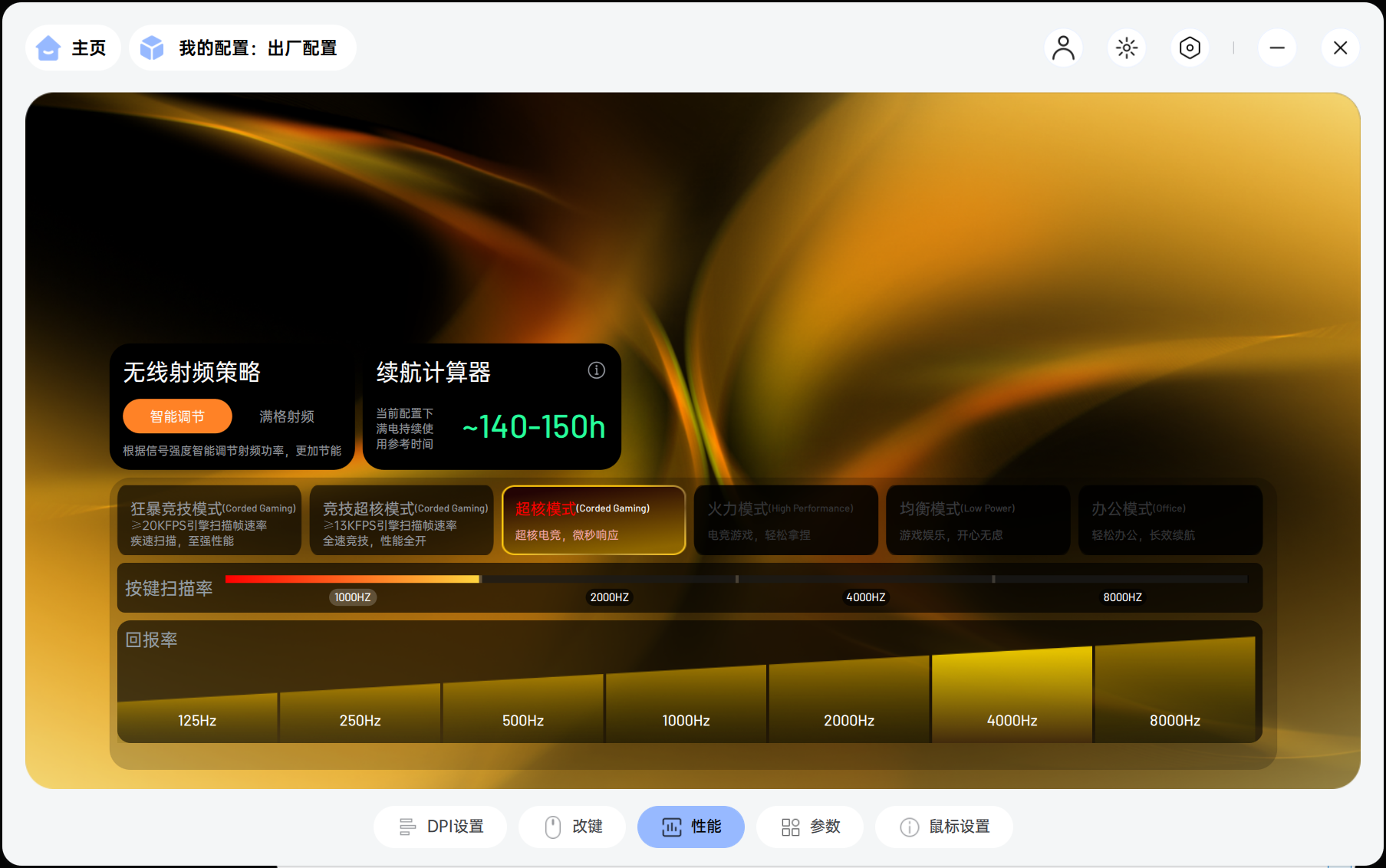Viewport: 1386px width, 868px height.
Task: Choose 8000Hz report rate
Action: coord(1175,690)
